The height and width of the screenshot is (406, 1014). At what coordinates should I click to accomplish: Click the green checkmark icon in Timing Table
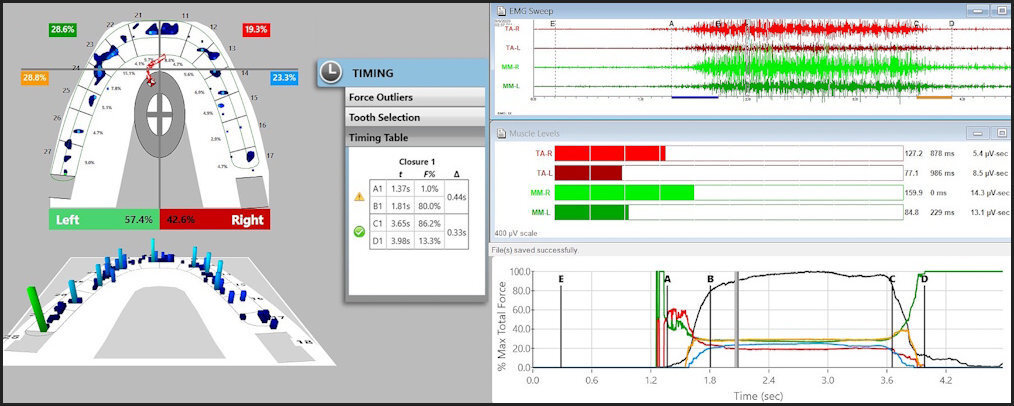(359, 232)
